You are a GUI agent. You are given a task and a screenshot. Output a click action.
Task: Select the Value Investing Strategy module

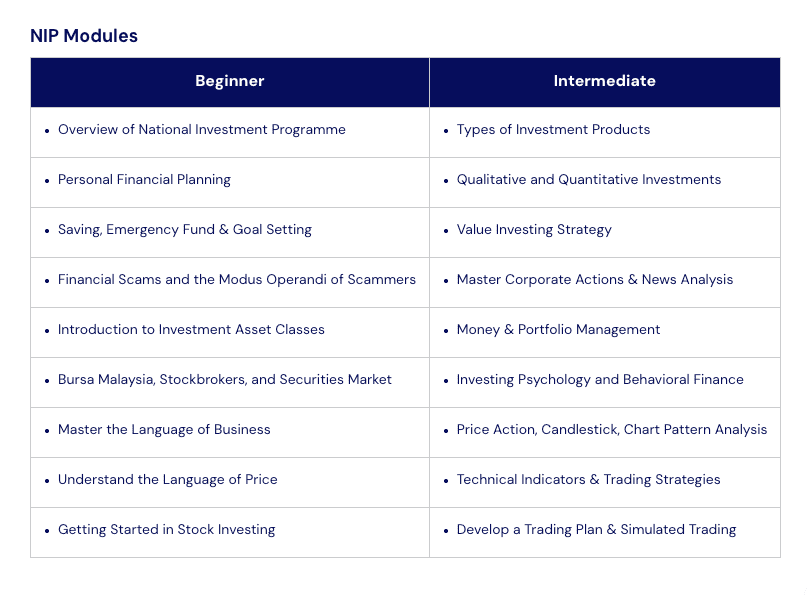click(534, 230)
